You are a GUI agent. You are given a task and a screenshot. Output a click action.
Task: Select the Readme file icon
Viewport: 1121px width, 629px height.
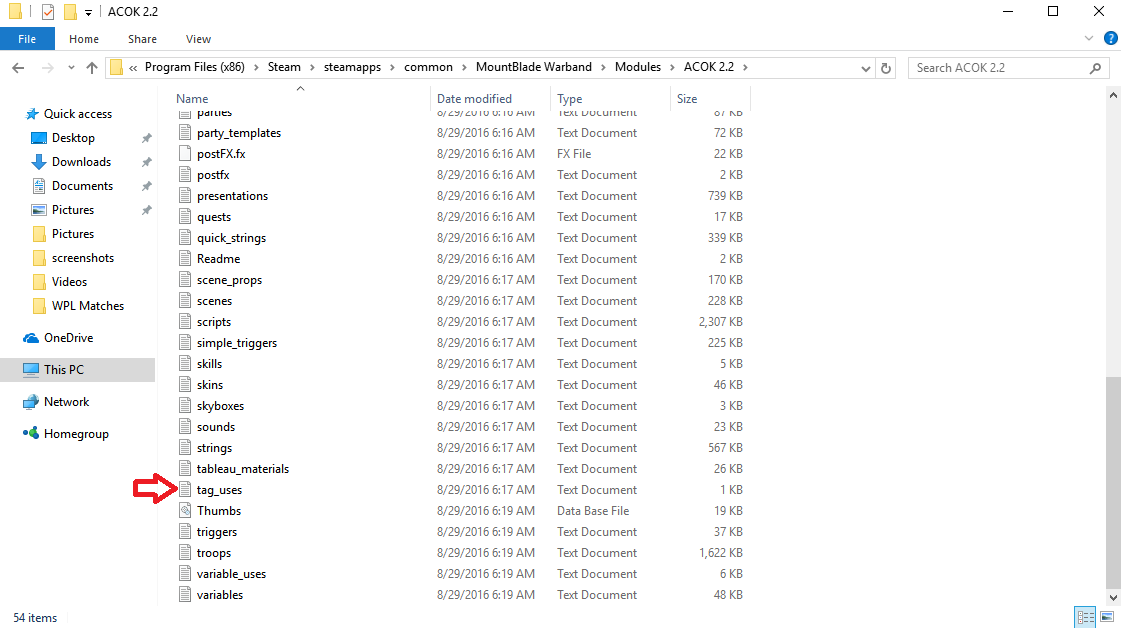pos(185,259)
